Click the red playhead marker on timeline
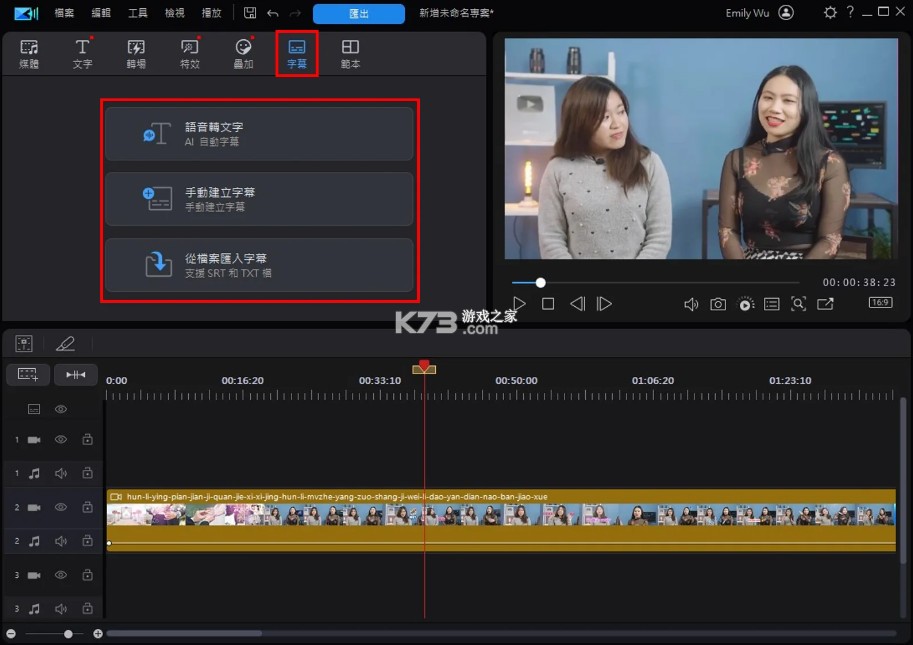 point(424,368)
